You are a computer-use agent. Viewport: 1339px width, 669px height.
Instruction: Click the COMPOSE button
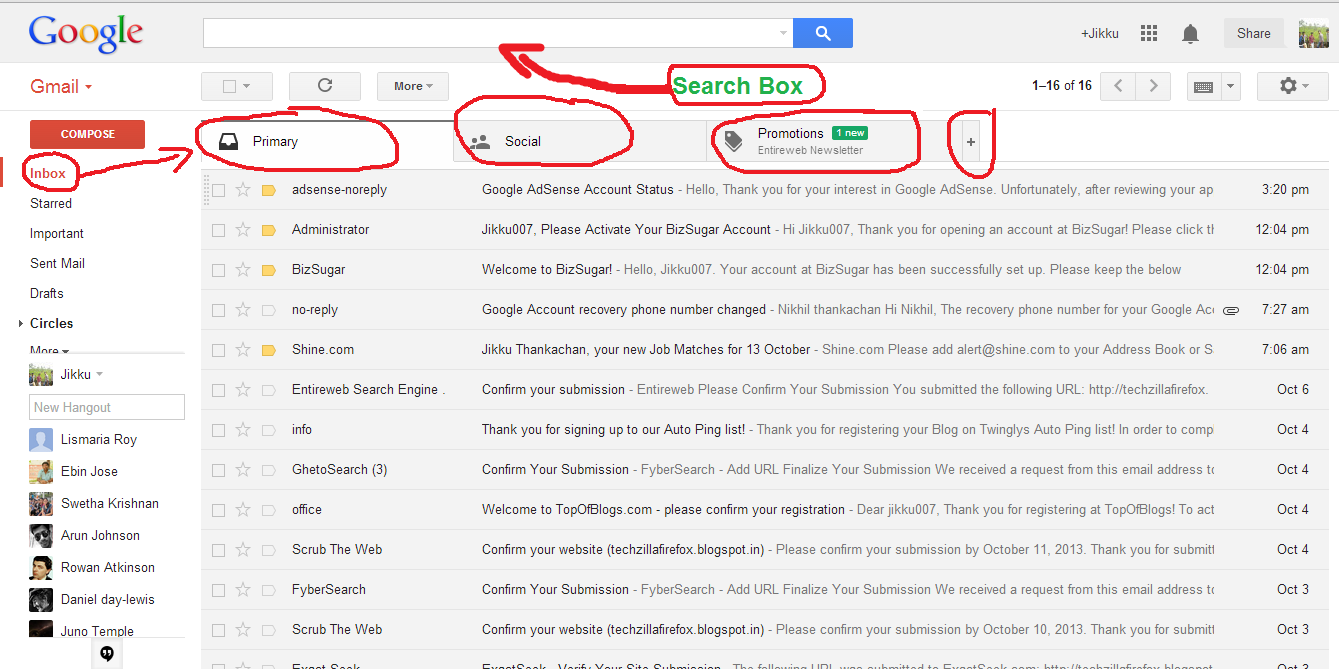(88, 134)
